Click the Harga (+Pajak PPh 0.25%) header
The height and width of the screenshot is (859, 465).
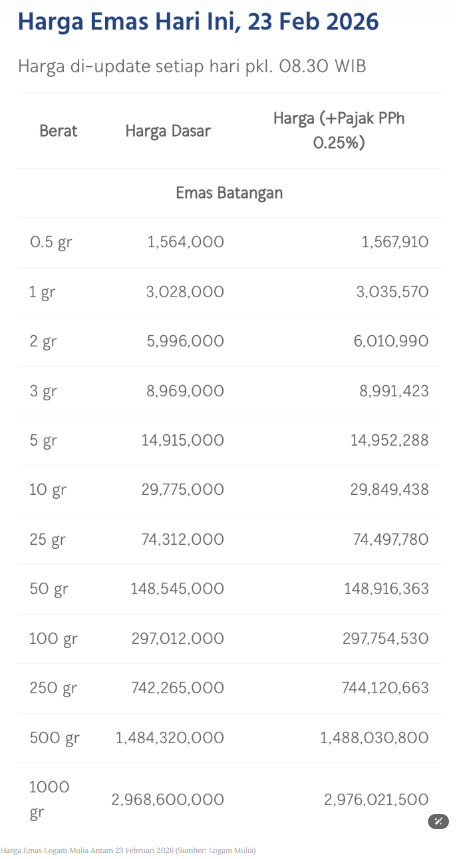click(339, 131)
